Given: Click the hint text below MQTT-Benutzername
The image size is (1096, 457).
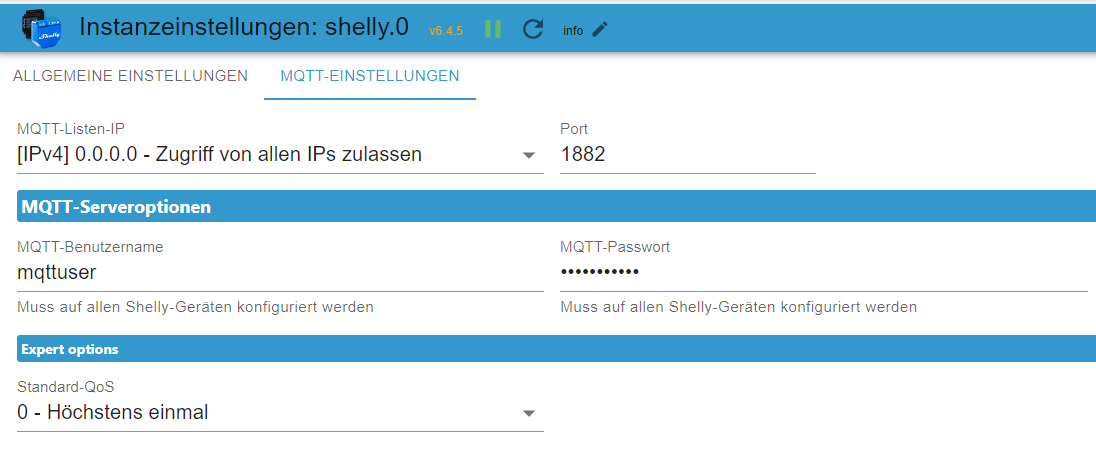Looking at the screenshot, I should click(196, 307).
